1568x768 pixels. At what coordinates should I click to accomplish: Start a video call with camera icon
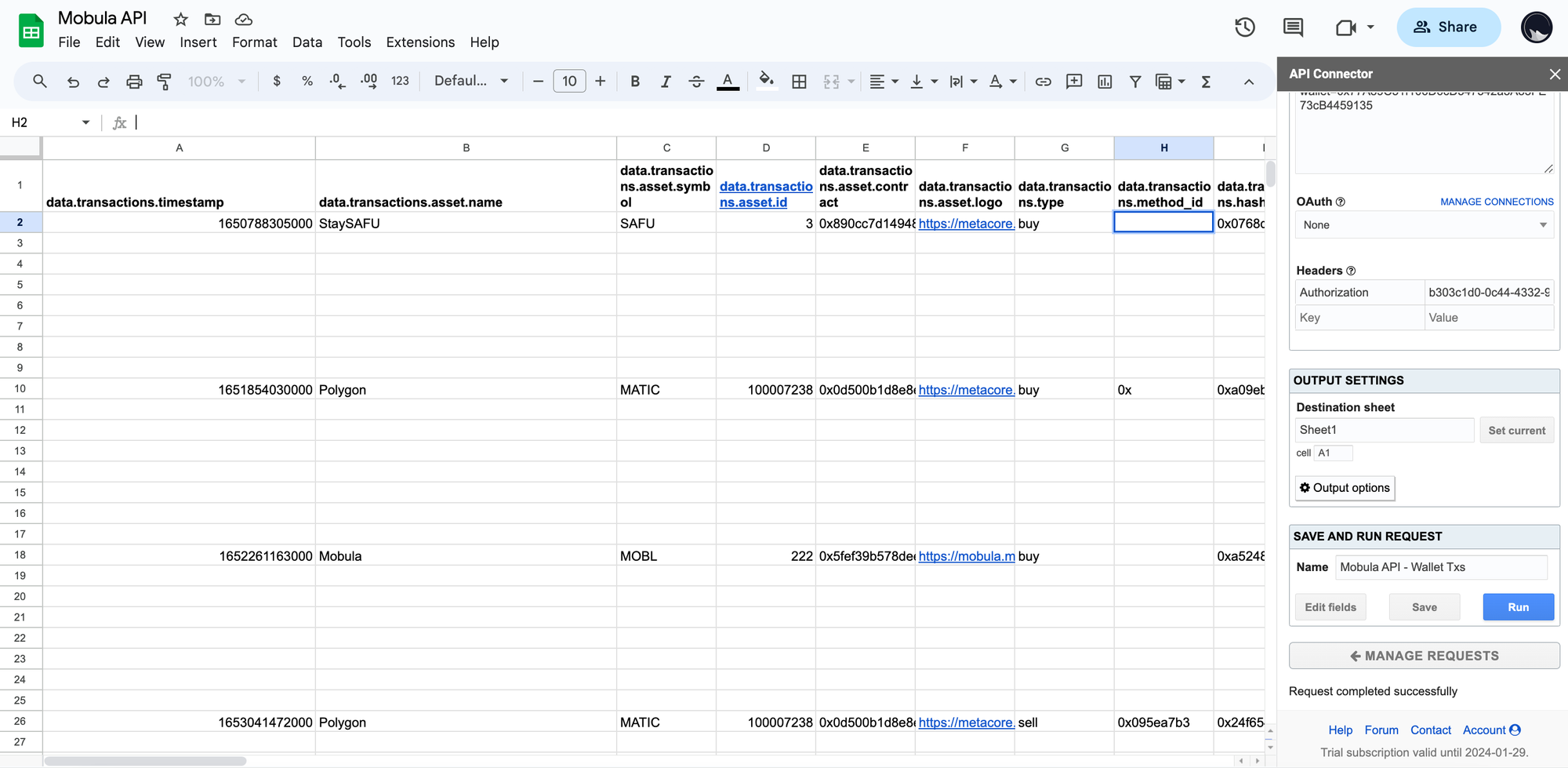[1346, 27]
